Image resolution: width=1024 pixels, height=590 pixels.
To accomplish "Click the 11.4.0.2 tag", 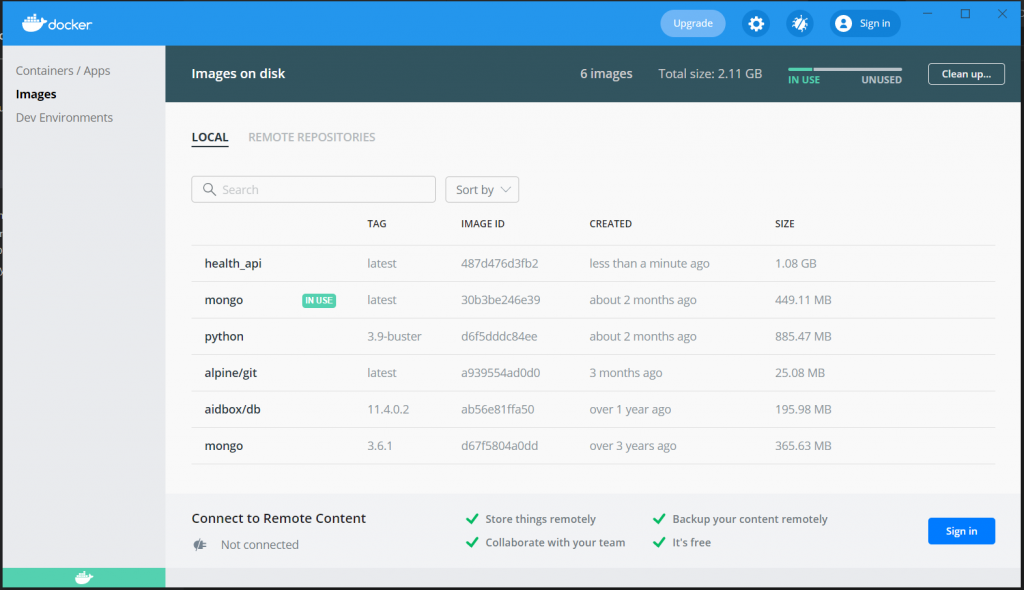I will (388, 410).
